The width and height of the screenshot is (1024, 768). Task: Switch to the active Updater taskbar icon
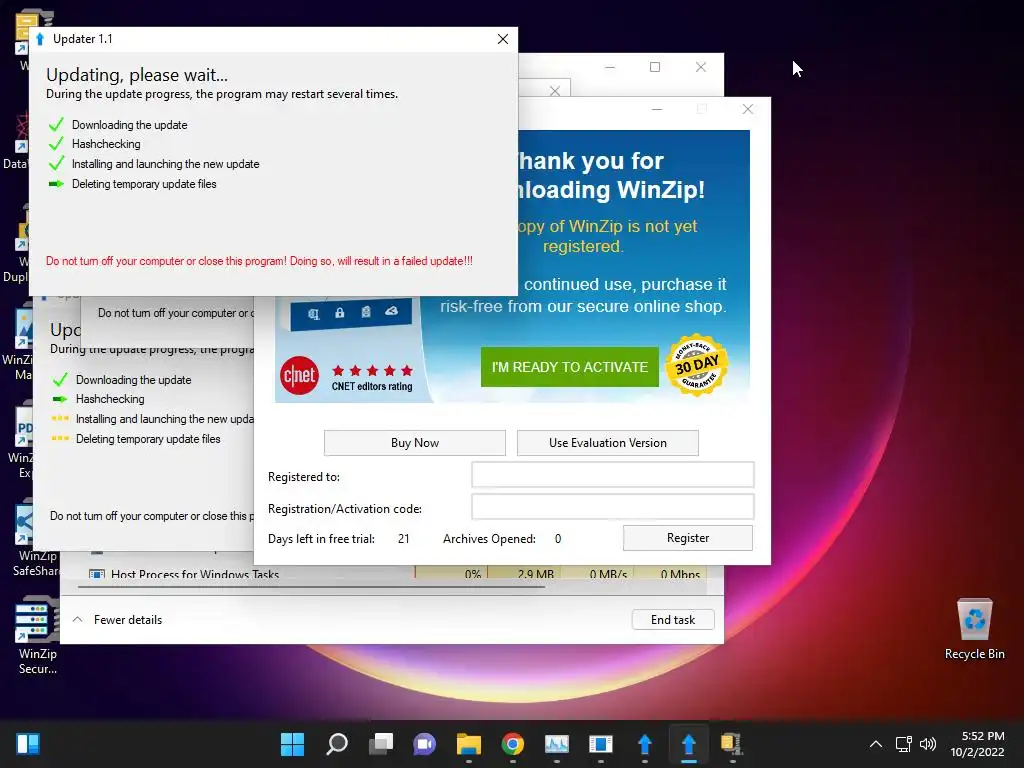pos(688,744)
